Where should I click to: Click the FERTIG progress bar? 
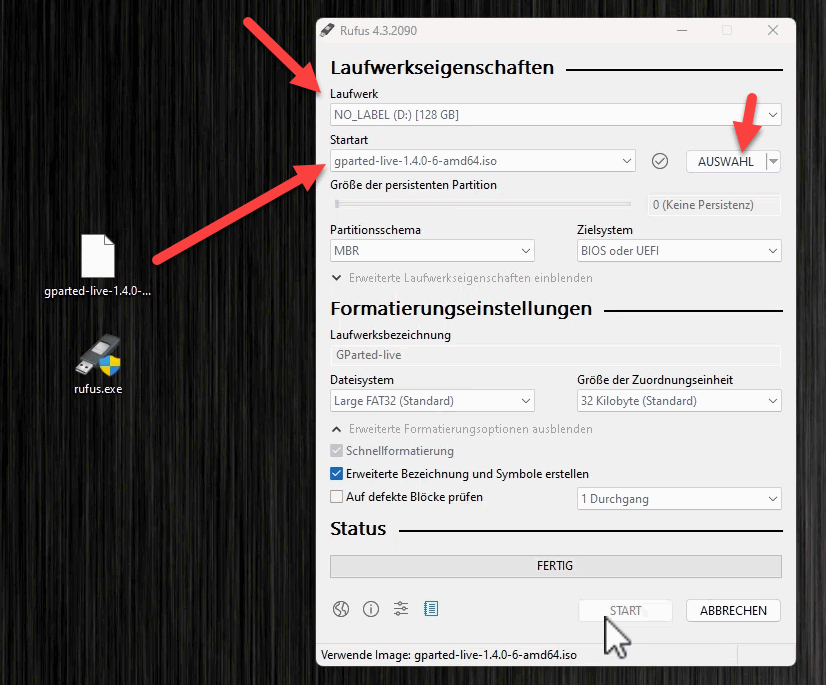point(555,566)
